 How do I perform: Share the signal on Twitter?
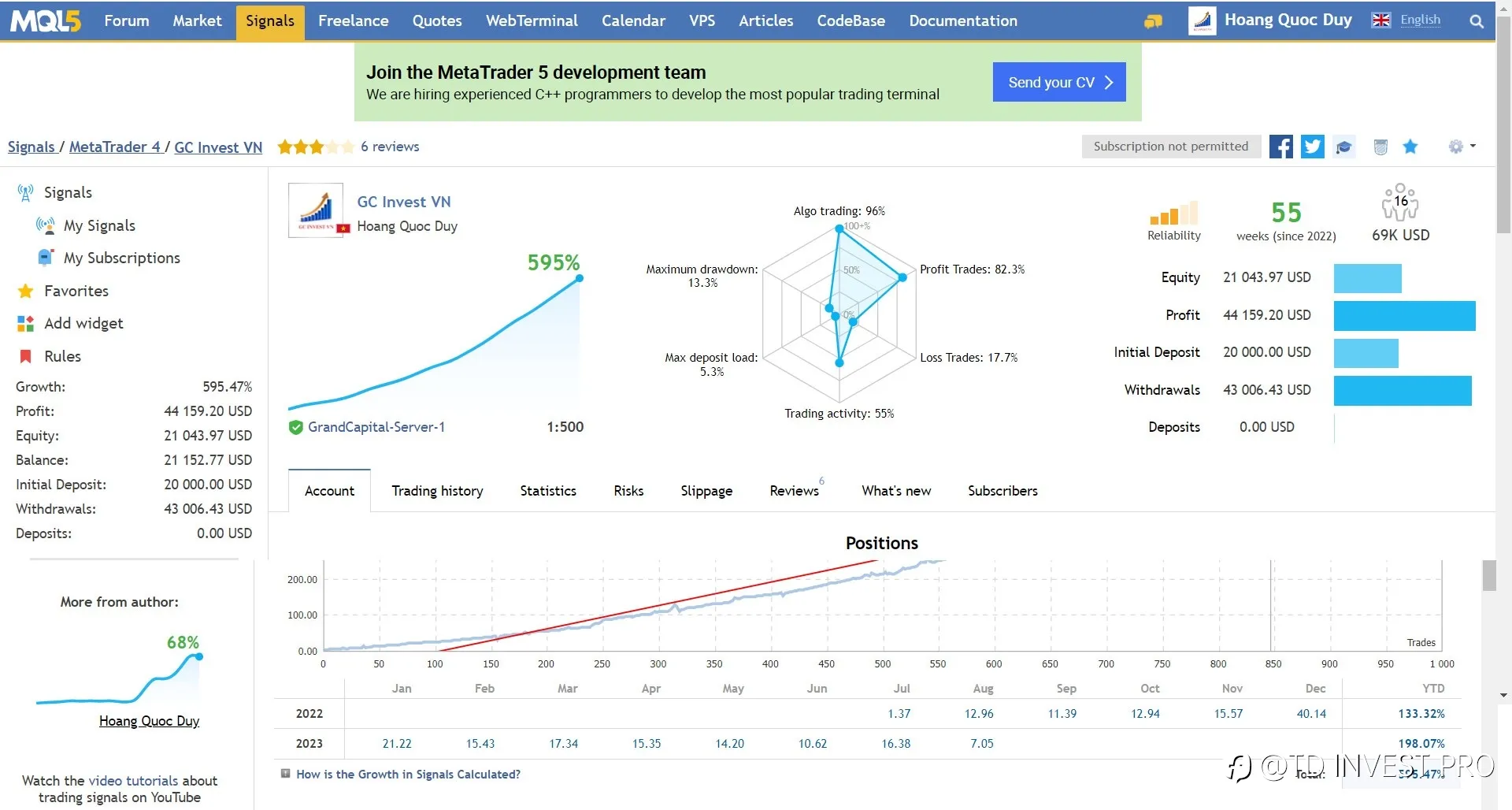pyautogui.click(x=1312, y=147)
